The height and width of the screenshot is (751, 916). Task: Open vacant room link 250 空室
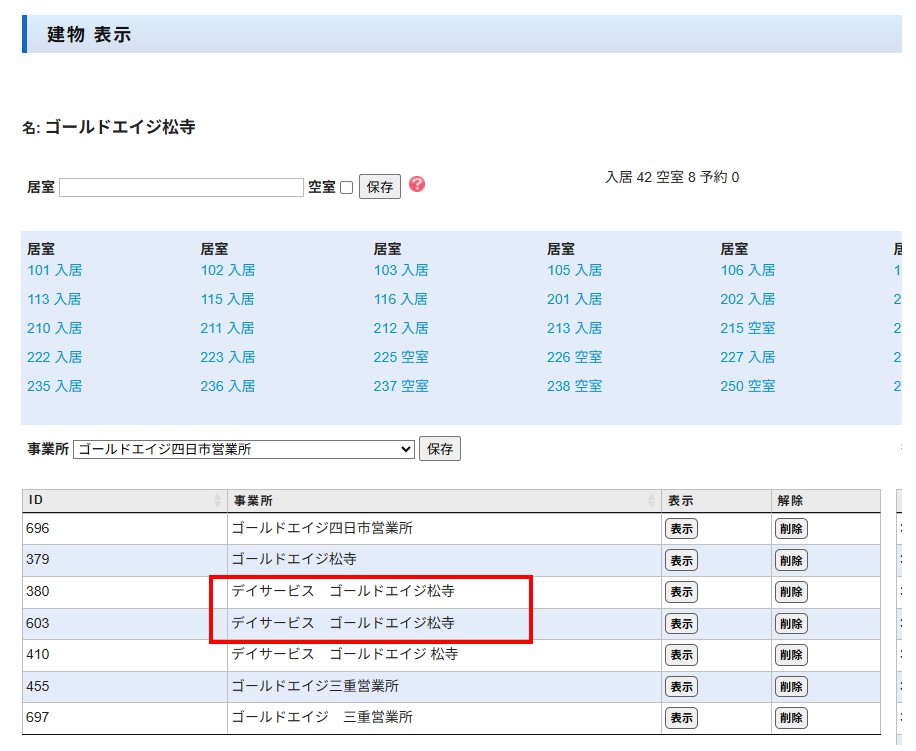pos(748,386)
